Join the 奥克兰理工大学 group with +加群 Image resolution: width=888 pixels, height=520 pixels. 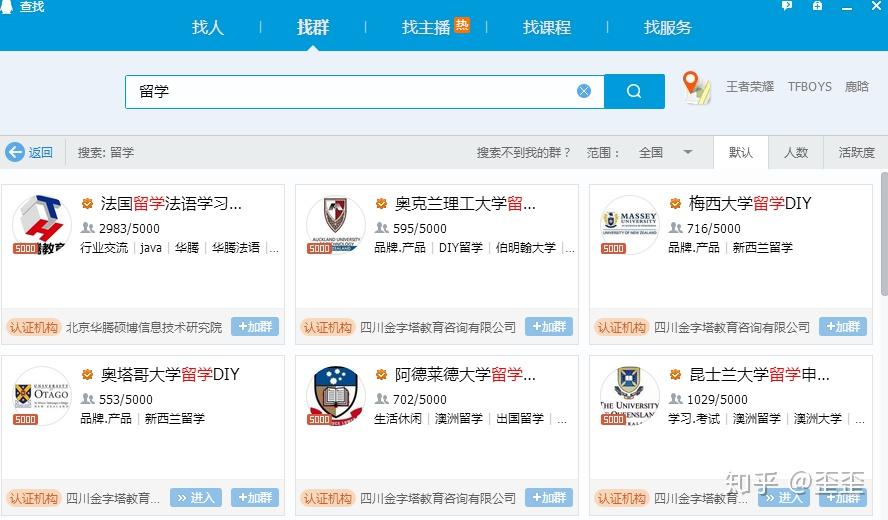(549, 327)
